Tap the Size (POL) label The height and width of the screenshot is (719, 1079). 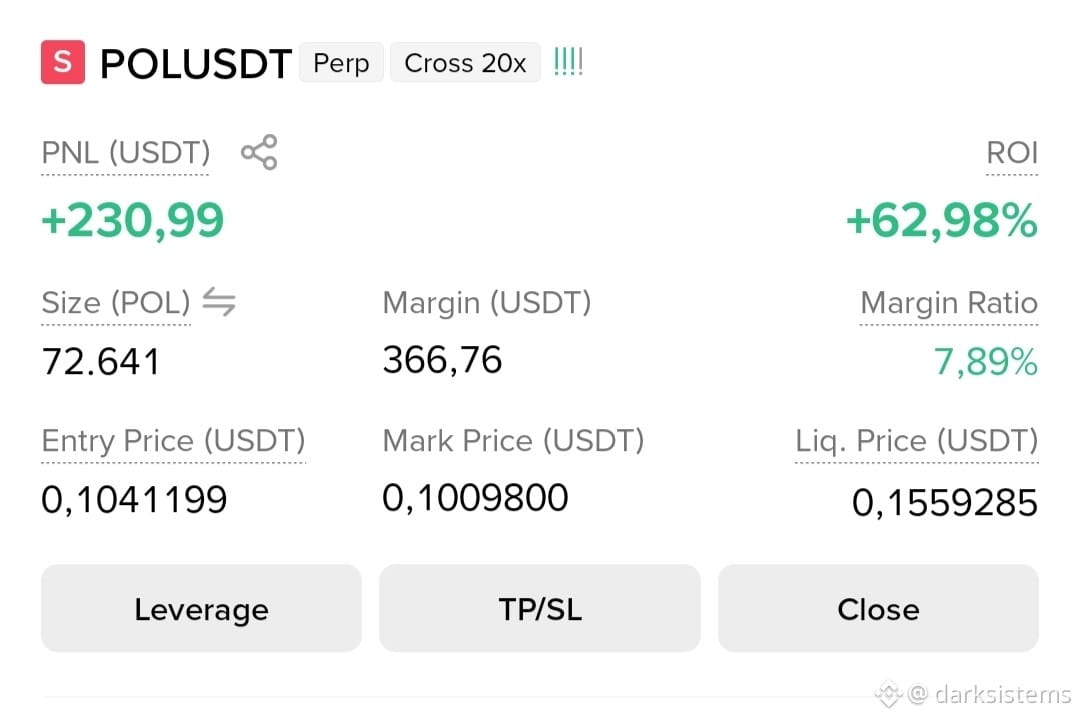(116, 303)
